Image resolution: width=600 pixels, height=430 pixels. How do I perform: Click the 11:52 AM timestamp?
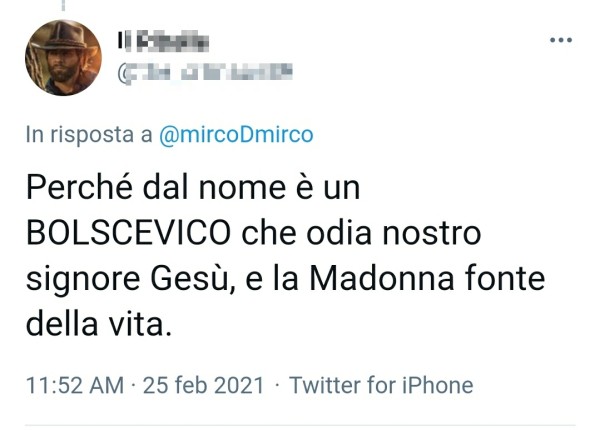[74, 385]
